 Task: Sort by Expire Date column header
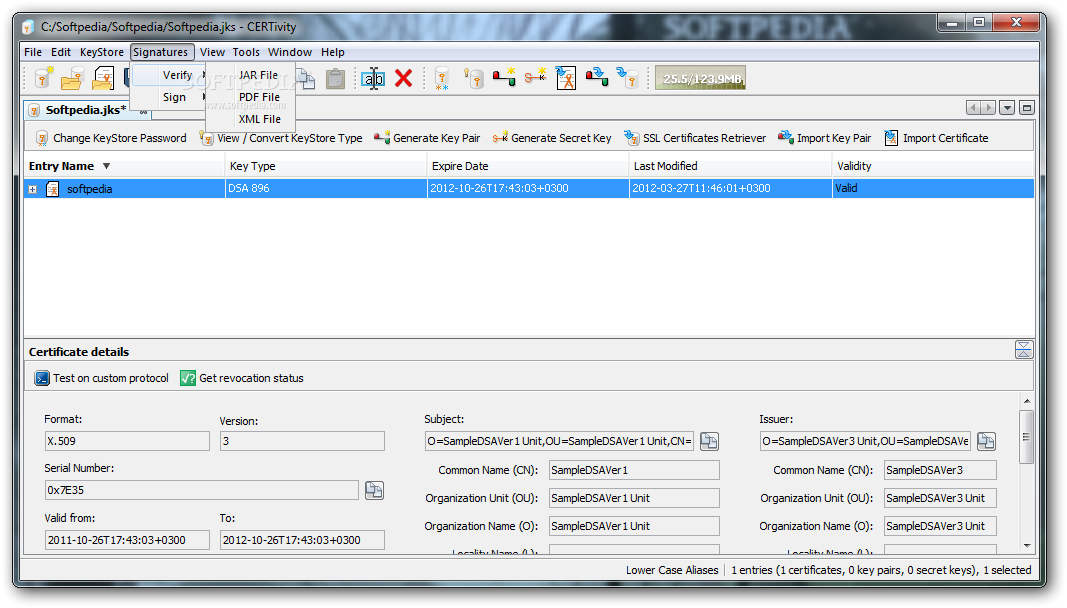[x=528, y=166]
